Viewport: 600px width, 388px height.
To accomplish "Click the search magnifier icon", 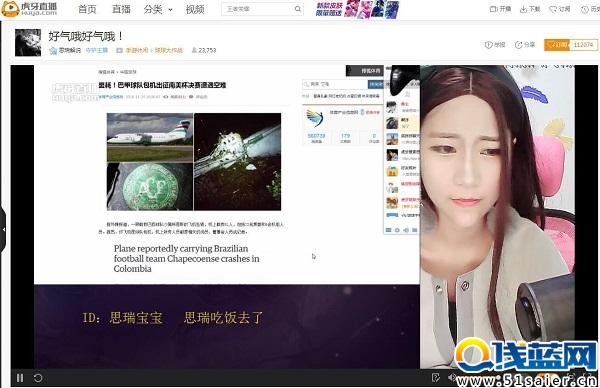I will [298, 9].
